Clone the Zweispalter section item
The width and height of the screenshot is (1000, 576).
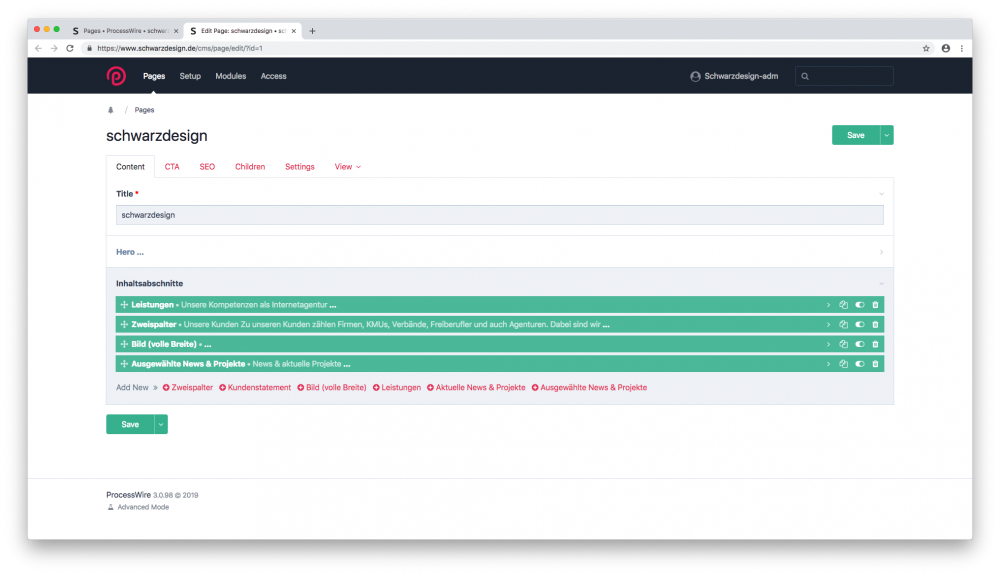coord(843,324)
